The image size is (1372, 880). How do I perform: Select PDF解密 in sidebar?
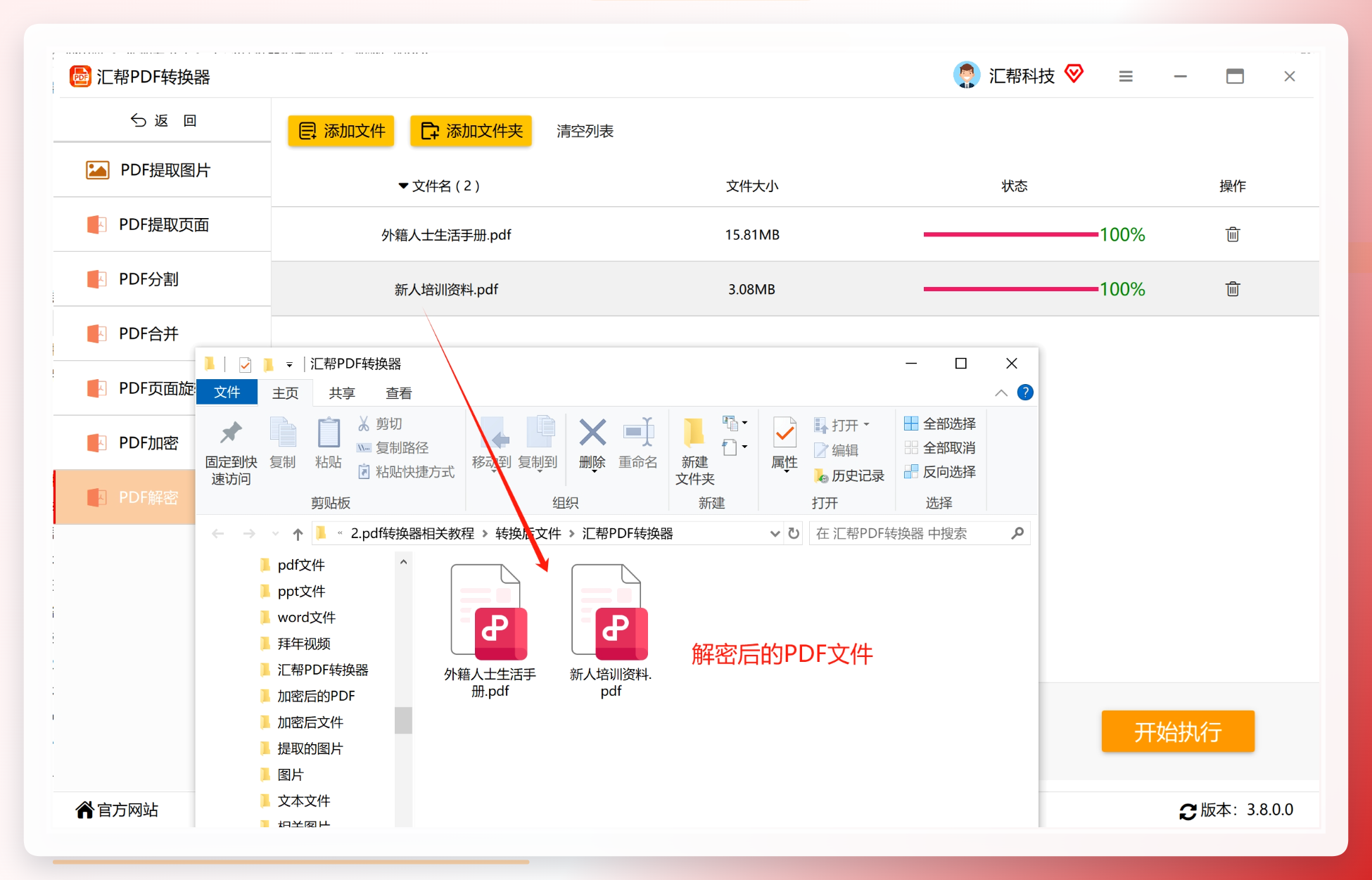(125, 497)
